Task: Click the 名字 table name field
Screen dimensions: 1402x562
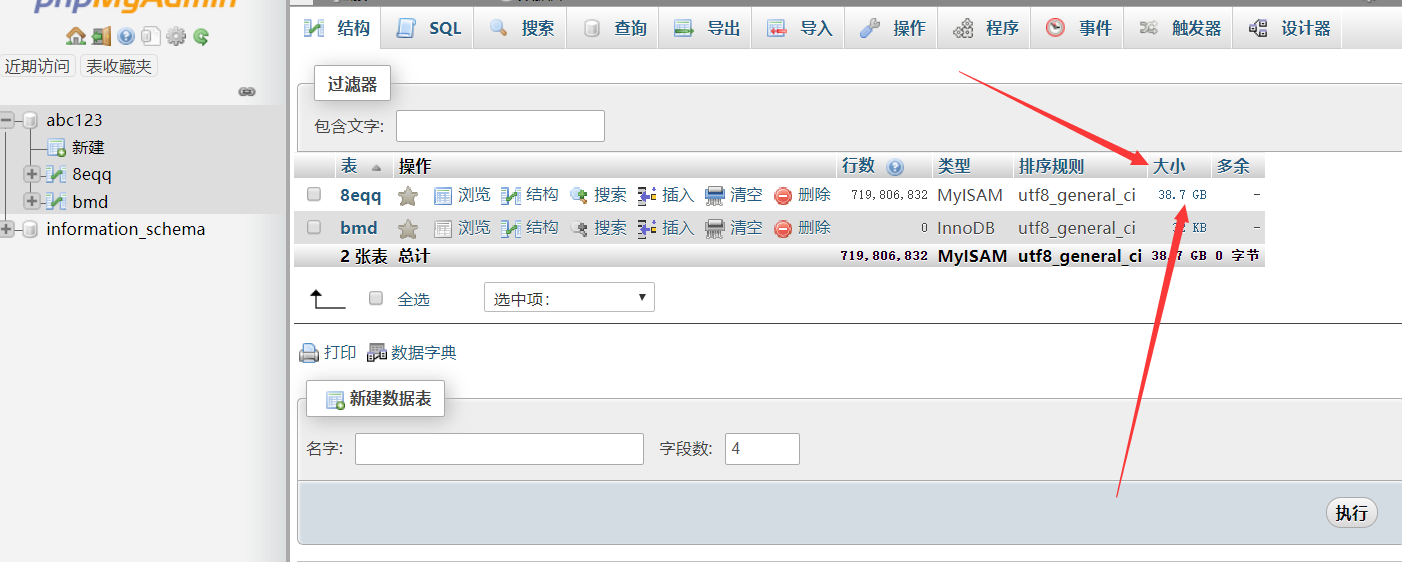Action: [x=499, y=449]
